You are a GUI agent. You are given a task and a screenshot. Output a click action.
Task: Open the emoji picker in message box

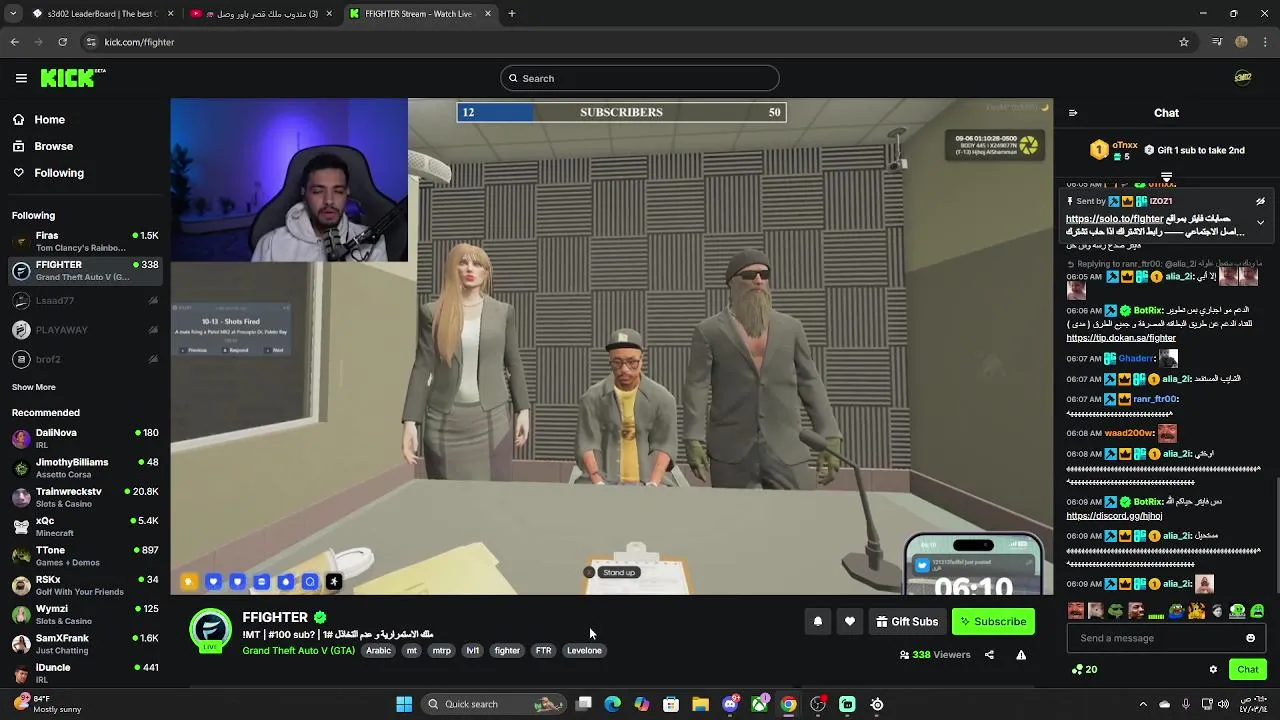pos(1250,638)
